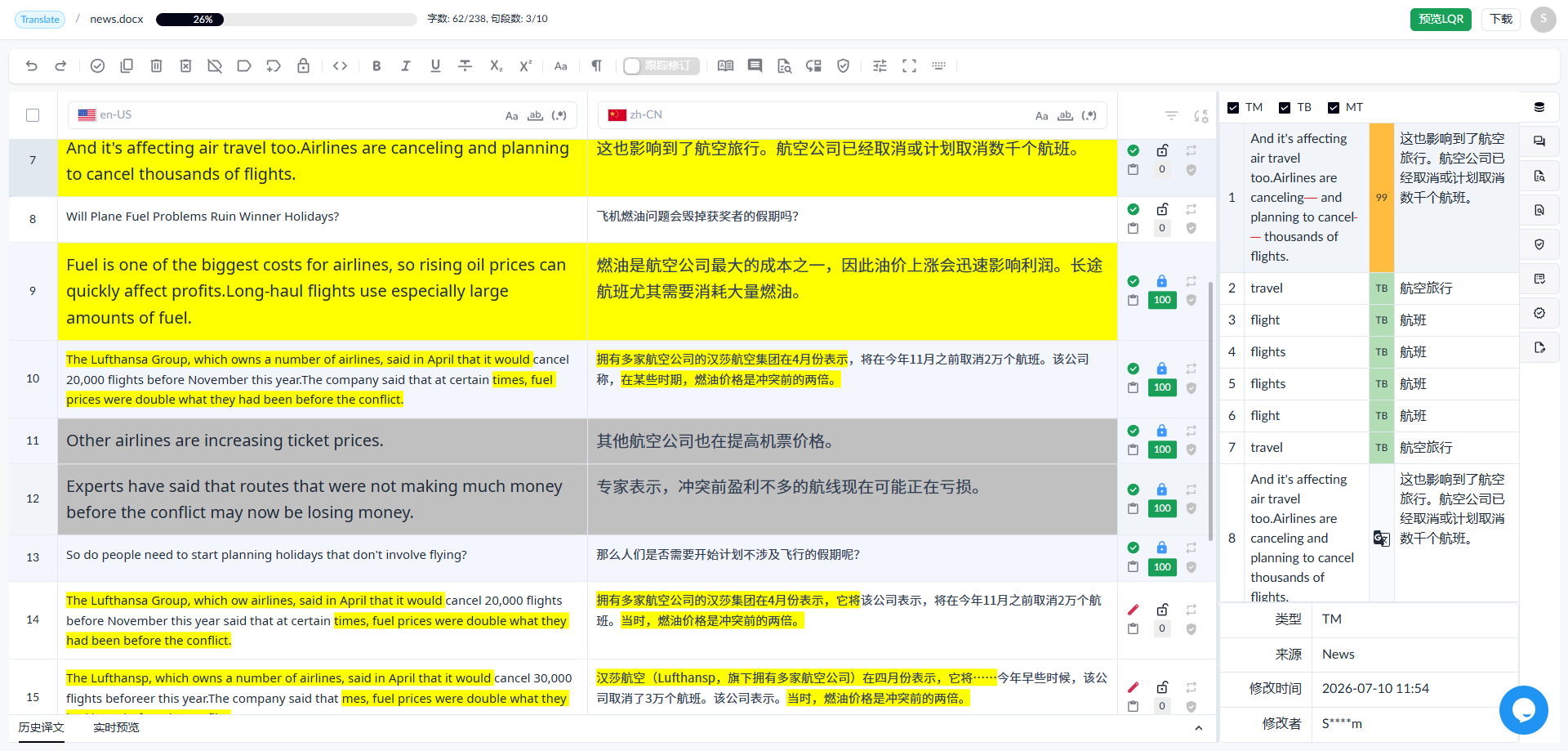This screenshot has width=1568, height=751.
Task: Enter fullscreen mode using the expand icon
Action: coord(909,66)
